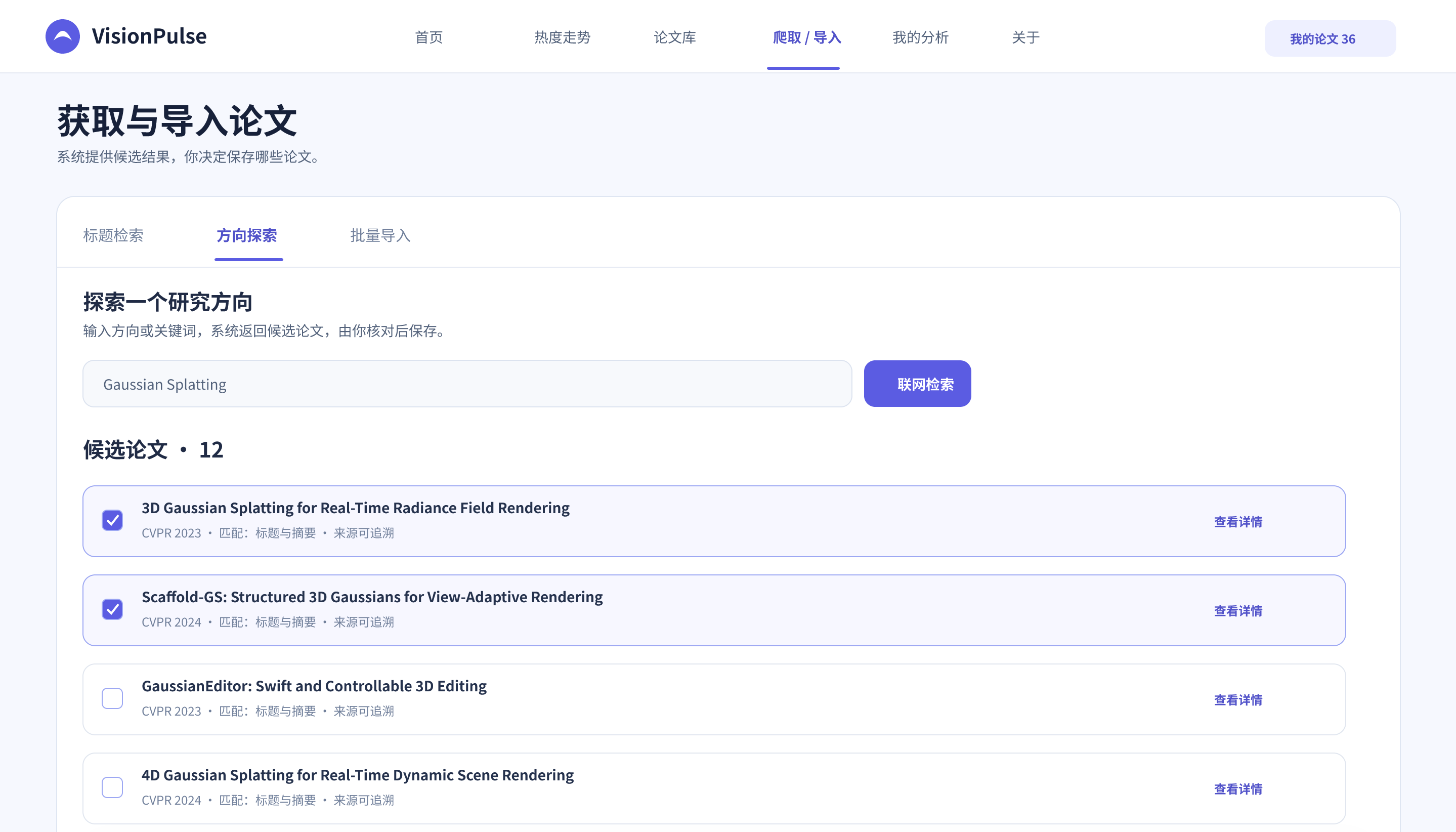Switch to the 标题检索 tab
Image resolution: width=1456 pixels, height=832 pixels.
113,235
